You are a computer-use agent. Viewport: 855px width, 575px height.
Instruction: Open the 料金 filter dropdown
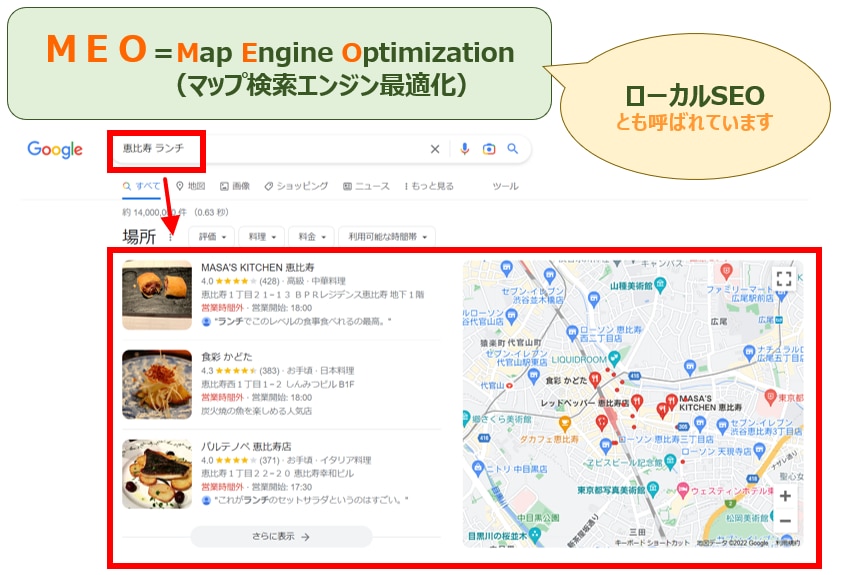pos(312,237)
